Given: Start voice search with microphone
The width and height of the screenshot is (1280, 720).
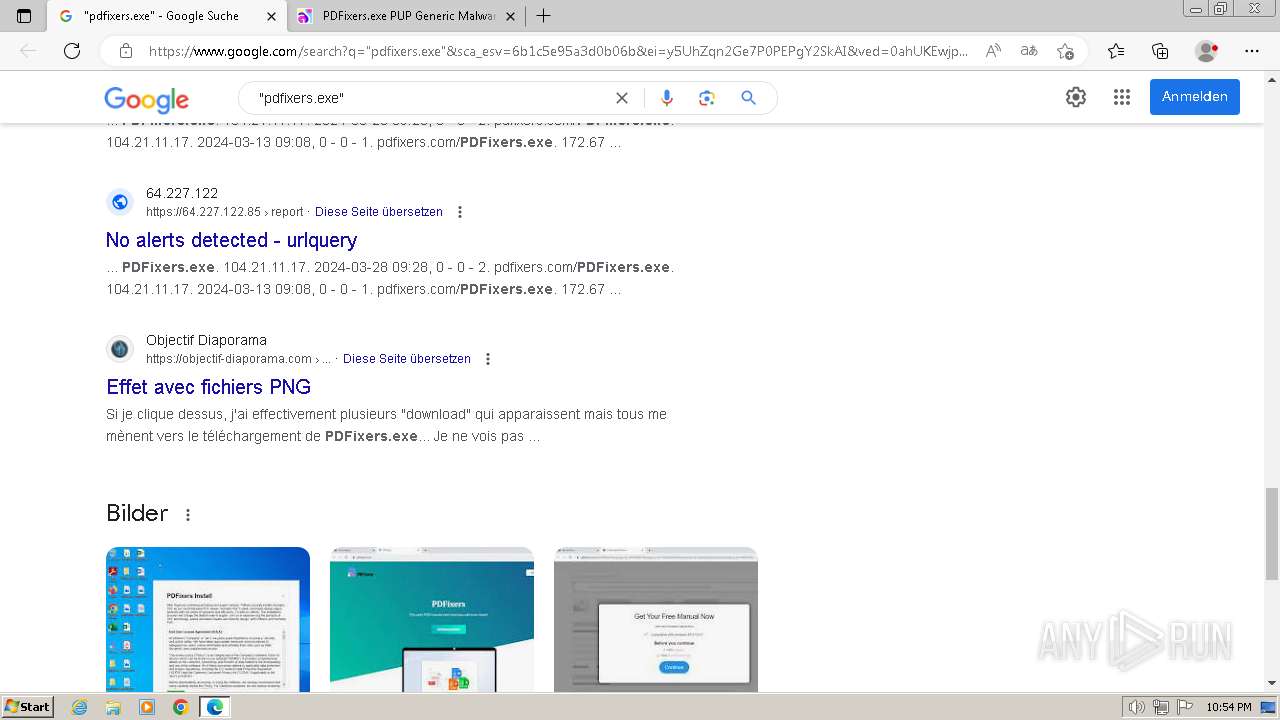Looking at the screenshot, I should [x=667, y=98].
